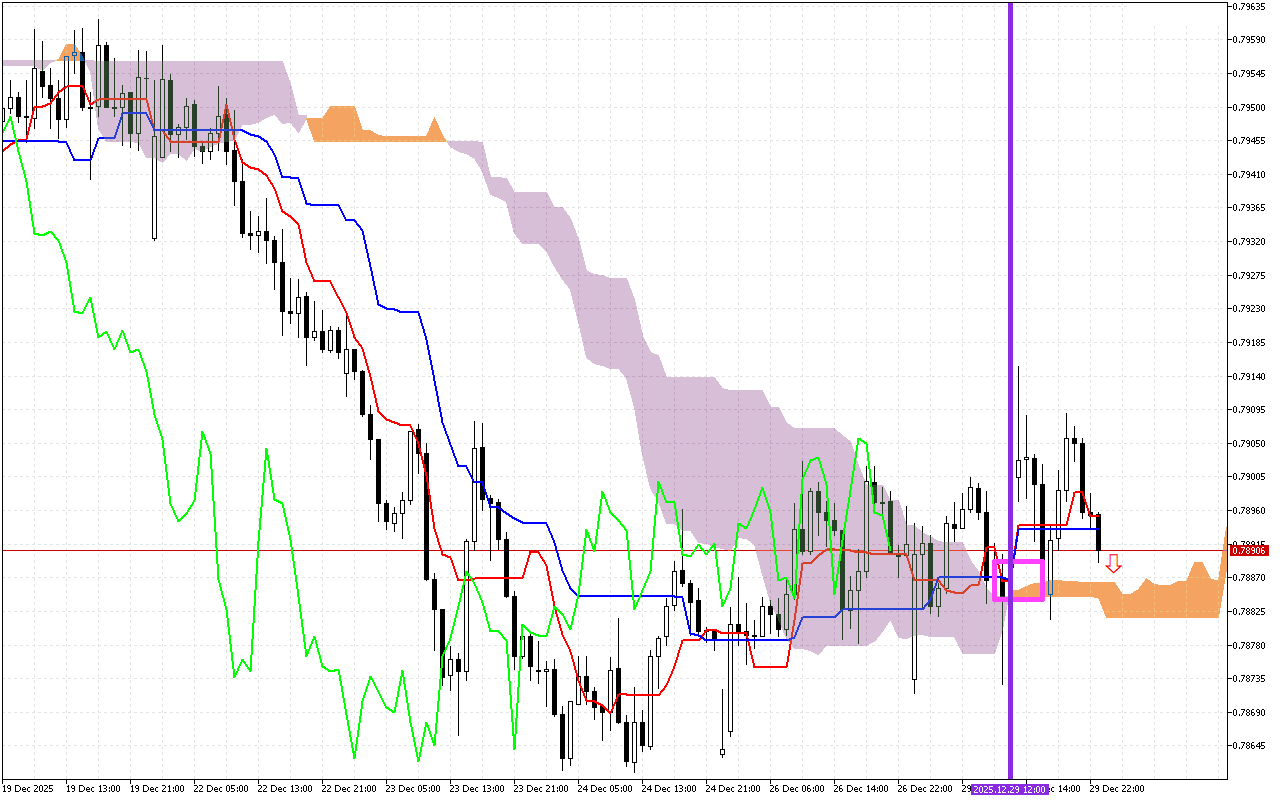The image size is (1280, 800).
Task: Select the magenta rectangle on the chart
Action: (x=1019, y=580)
